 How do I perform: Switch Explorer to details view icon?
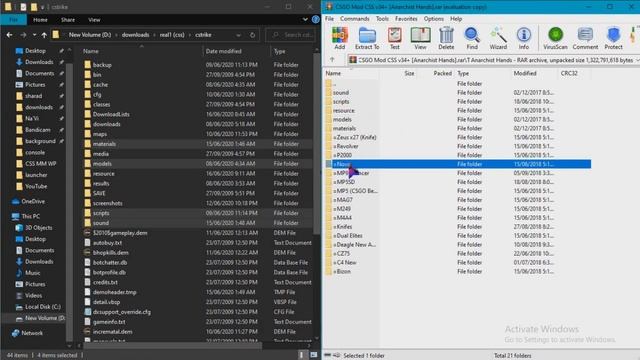point(302,355)
